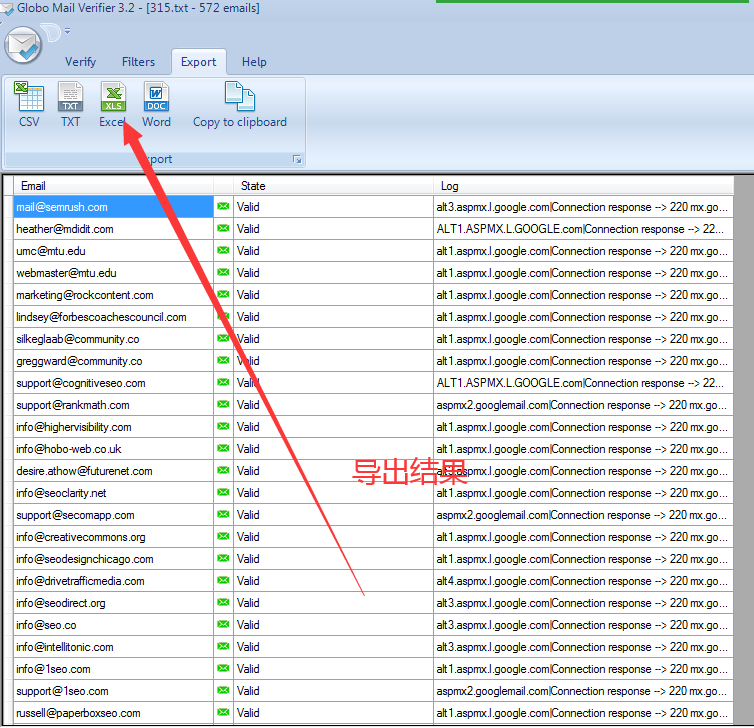Export results to Word DOC
Screen dimensions: 754x728
(x=156, y=105)
